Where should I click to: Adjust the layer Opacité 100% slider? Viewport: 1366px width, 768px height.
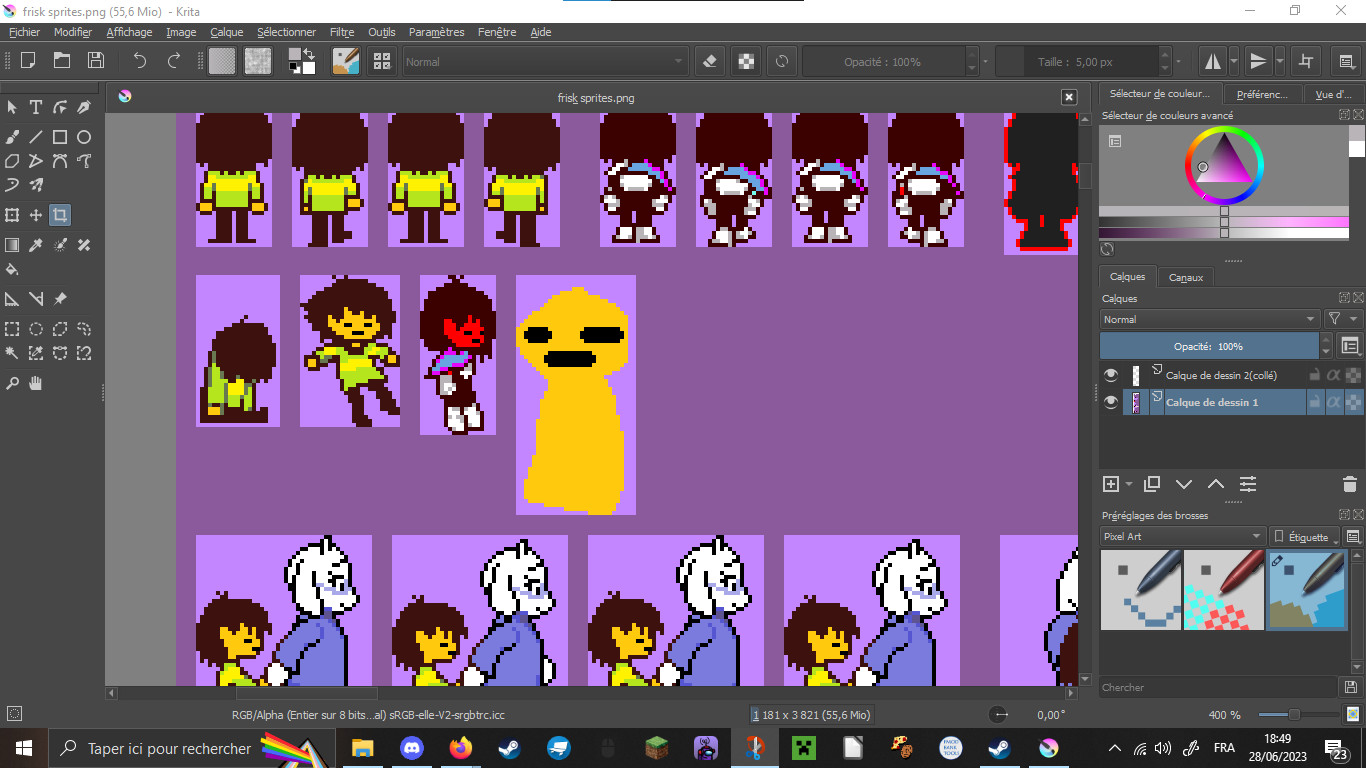pyautogui.click(x=1210, y=346)
